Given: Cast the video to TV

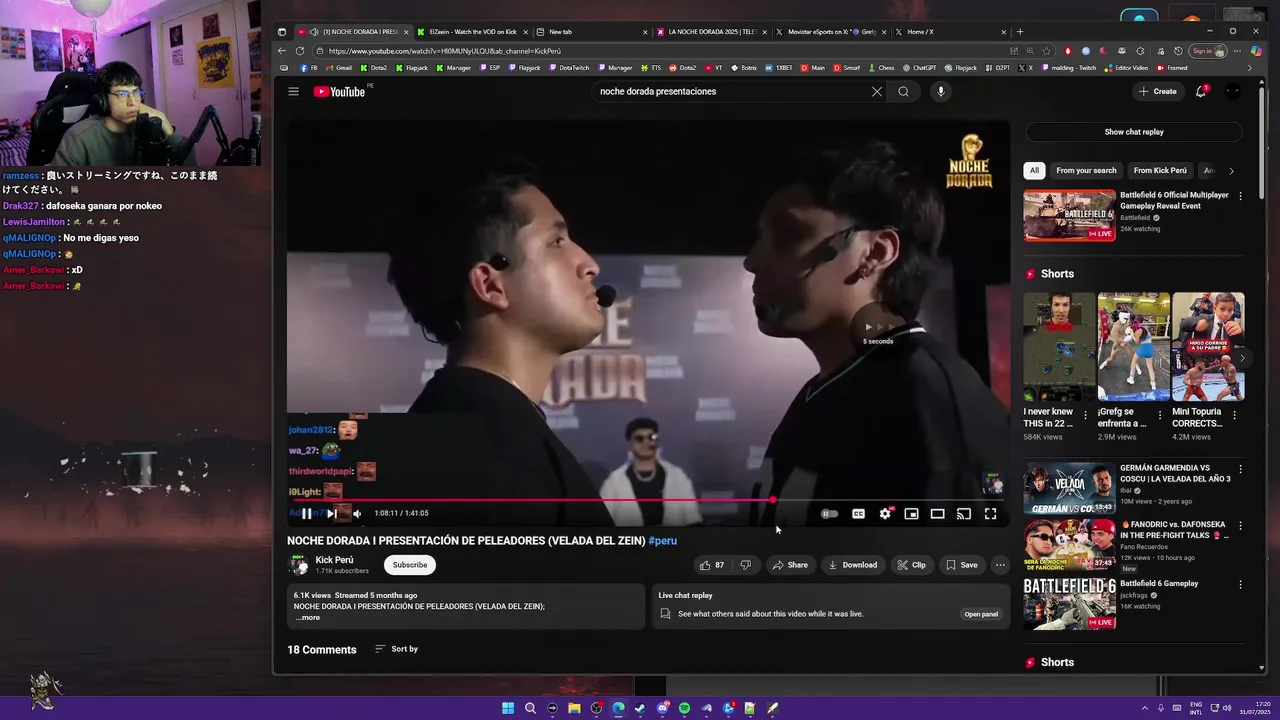Looking at the screenshot, I should (964, 514).
